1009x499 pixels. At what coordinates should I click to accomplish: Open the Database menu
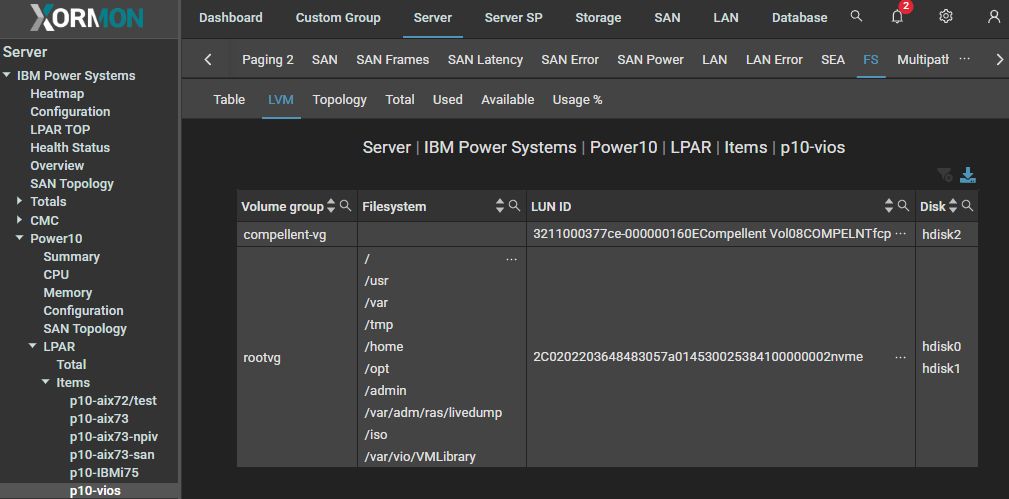coord(799,18)
